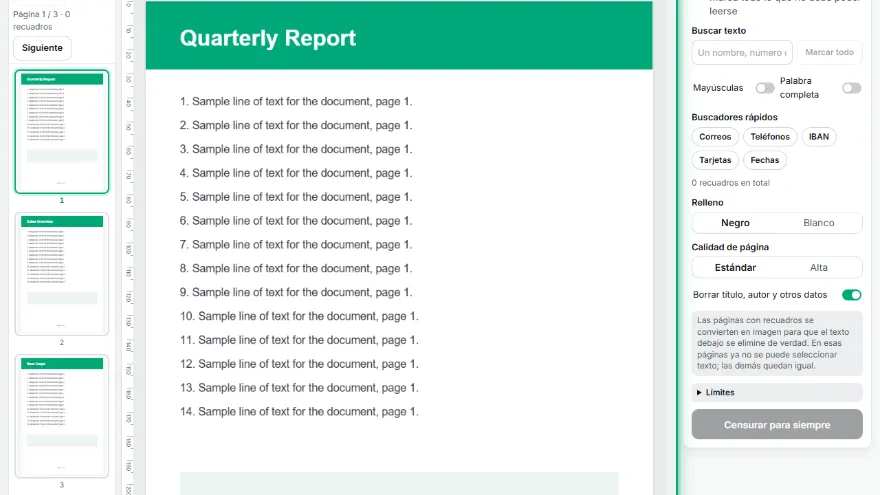The height and width of the screenshot is (495, 880).
Task: Click line 14. Sample line of text
Action: pos(299,411)
